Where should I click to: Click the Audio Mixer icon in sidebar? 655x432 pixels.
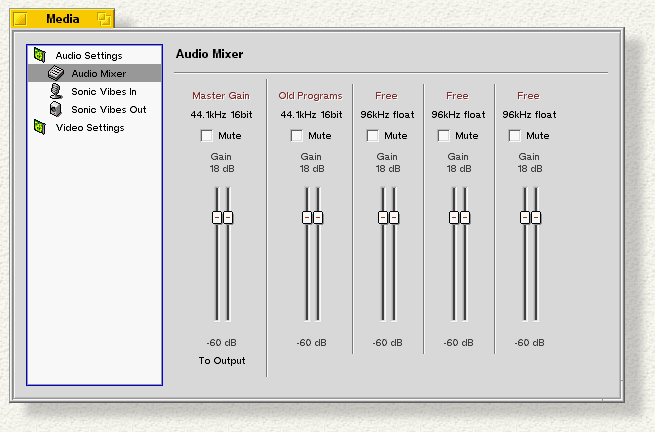[x=57, y=73]
